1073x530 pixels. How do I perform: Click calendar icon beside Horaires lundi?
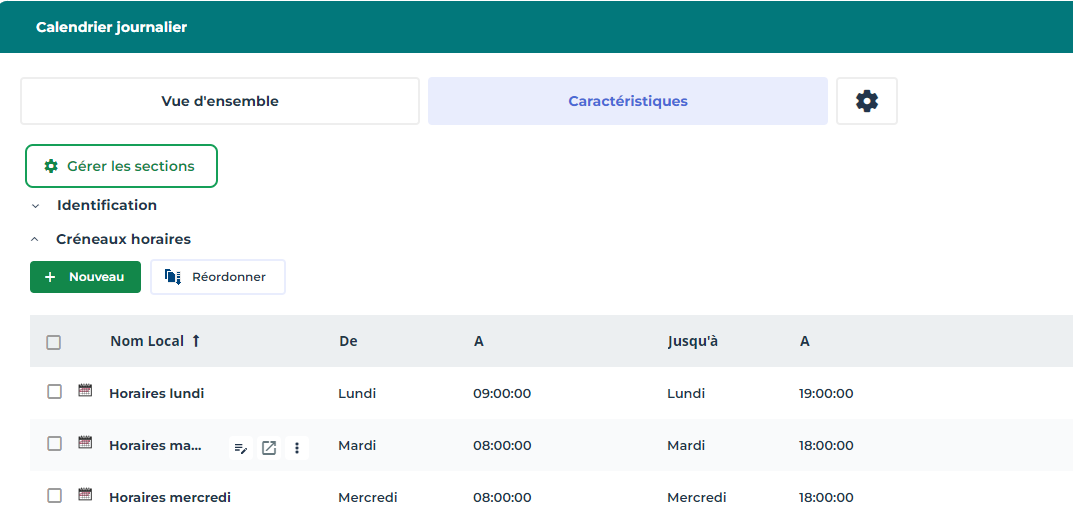click(x=85, y=391)
